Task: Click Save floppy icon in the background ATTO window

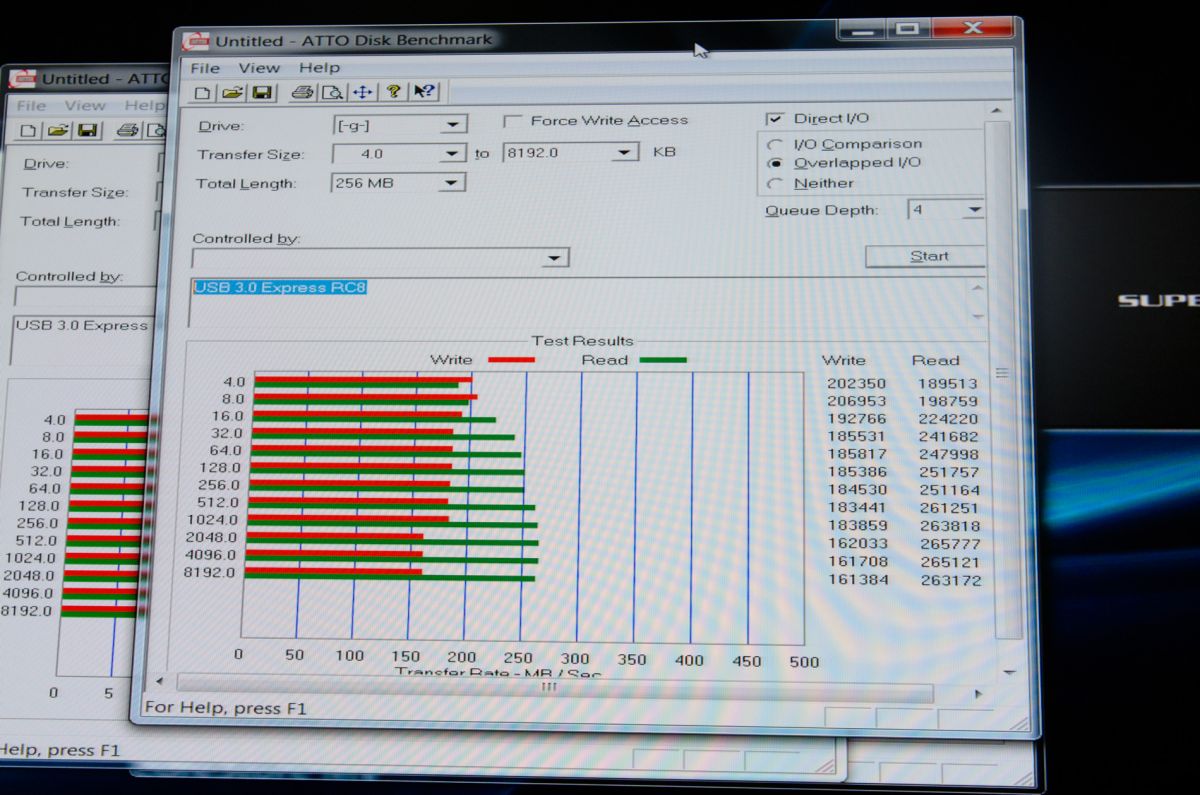Action: [87, 131]
